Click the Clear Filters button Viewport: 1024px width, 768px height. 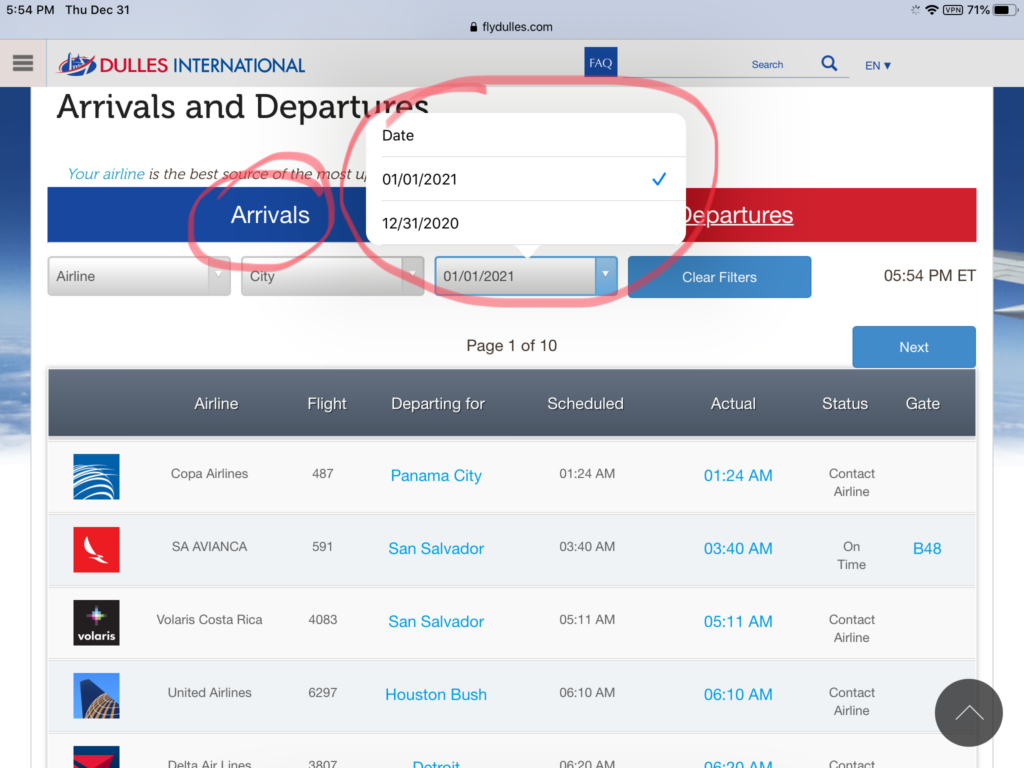click(719, 277)
